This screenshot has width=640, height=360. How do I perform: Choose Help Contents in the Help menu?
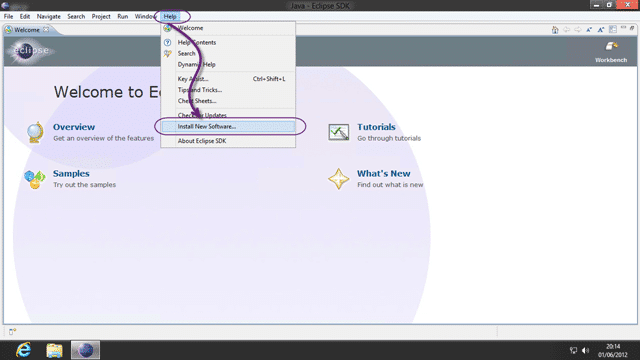228,42
